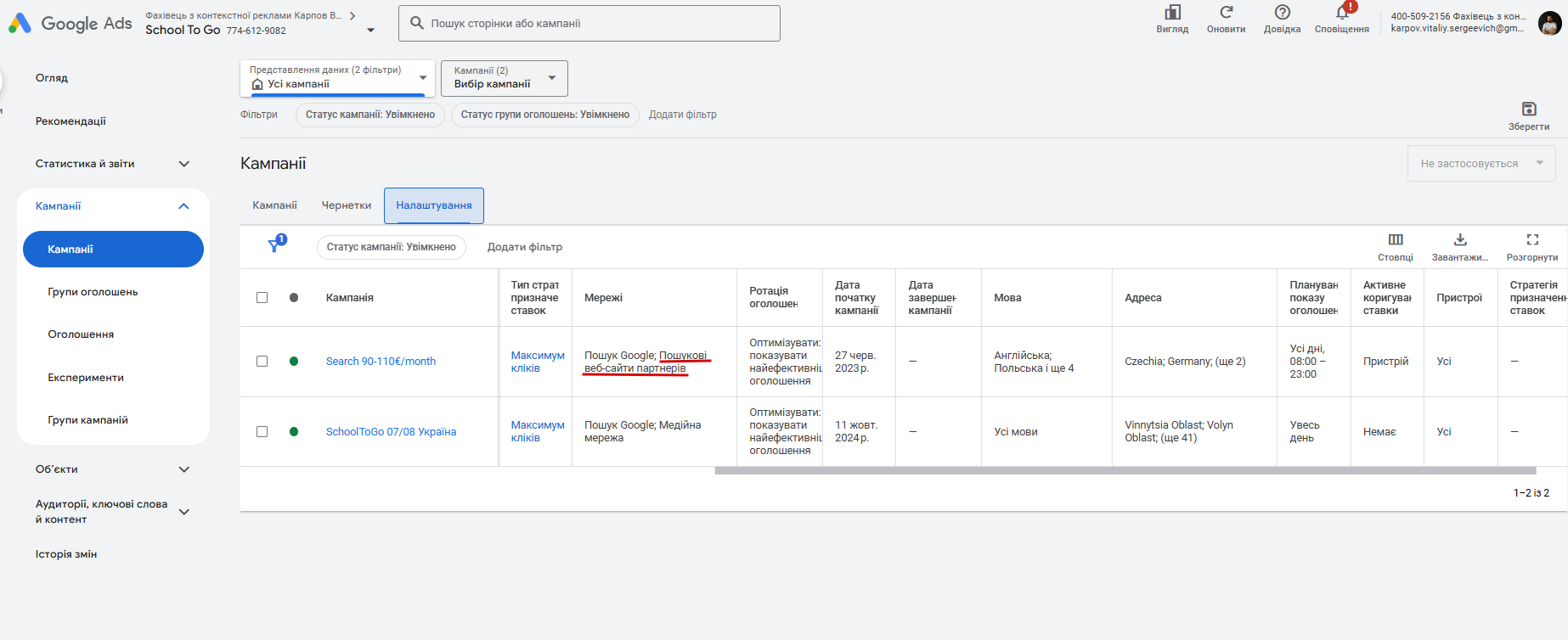Expand the Об'єкти section
1568x640 pixels.
click(x=184, y=469)
